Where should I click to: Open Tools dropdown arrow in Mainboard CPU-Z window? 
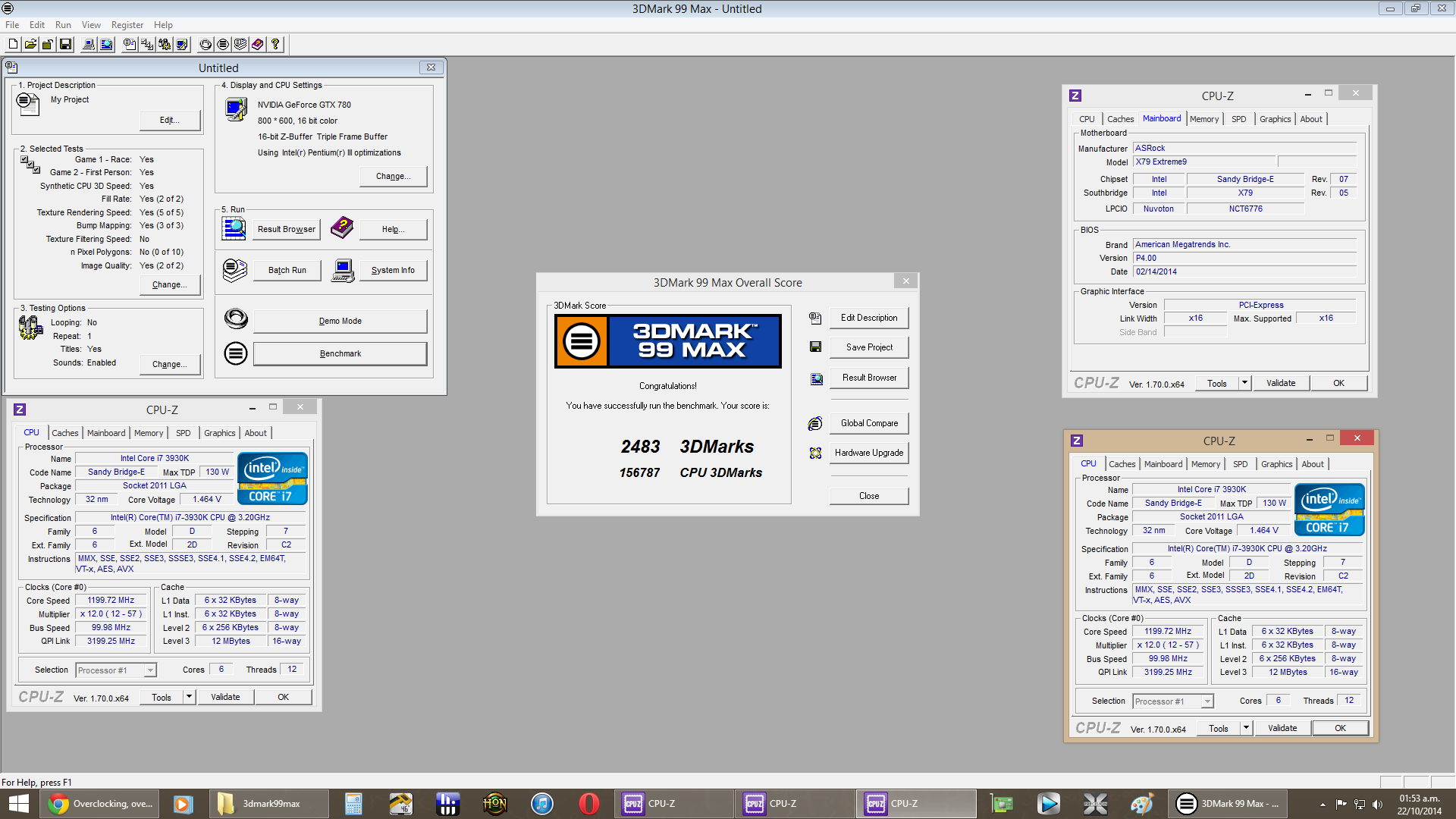pos(1244,383)
